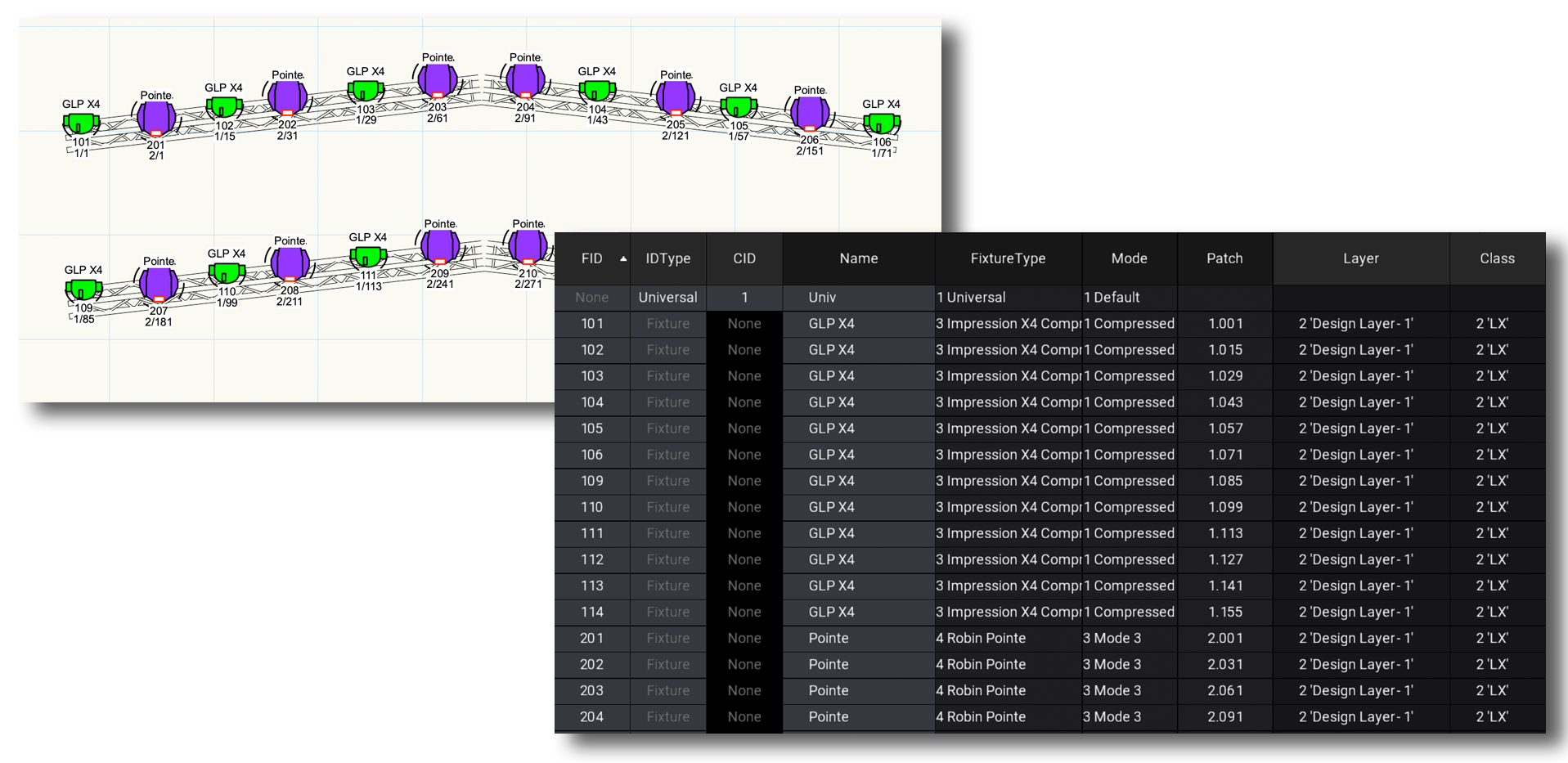Select '3 Mode 3' mode cell in row 201
This screenshot has height=763, width=1568.
tap(1130, 638)
